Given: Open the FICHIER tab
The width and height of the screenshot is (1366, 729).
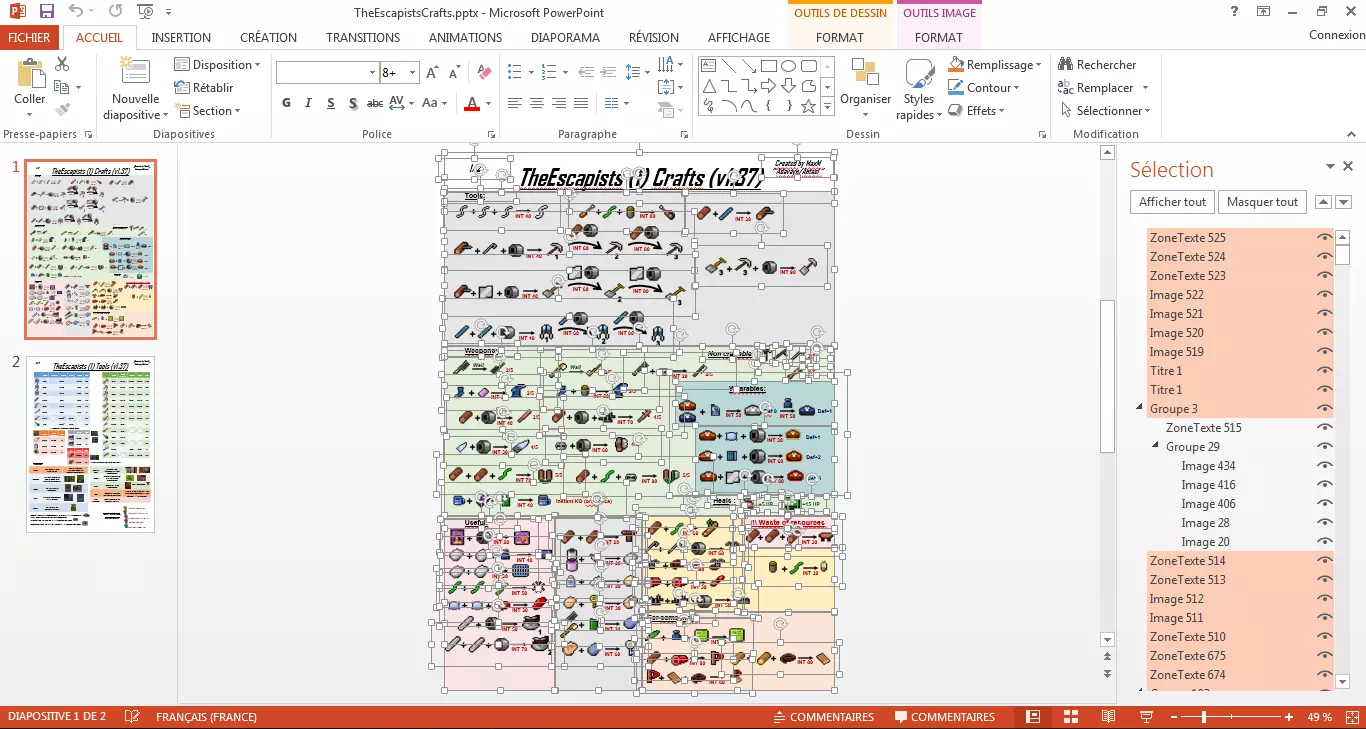Looking at the screenshot, I should [x=30, y=38].
